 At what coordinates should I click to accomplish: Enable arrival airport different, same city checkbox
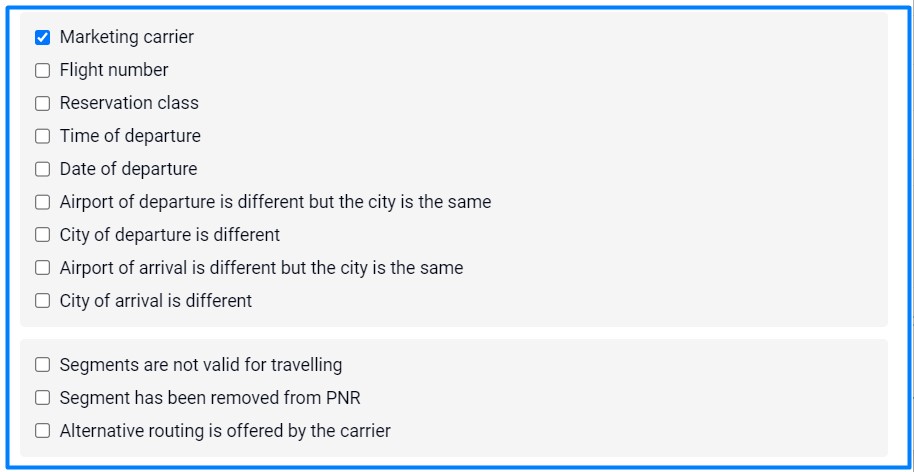(42, 268)
